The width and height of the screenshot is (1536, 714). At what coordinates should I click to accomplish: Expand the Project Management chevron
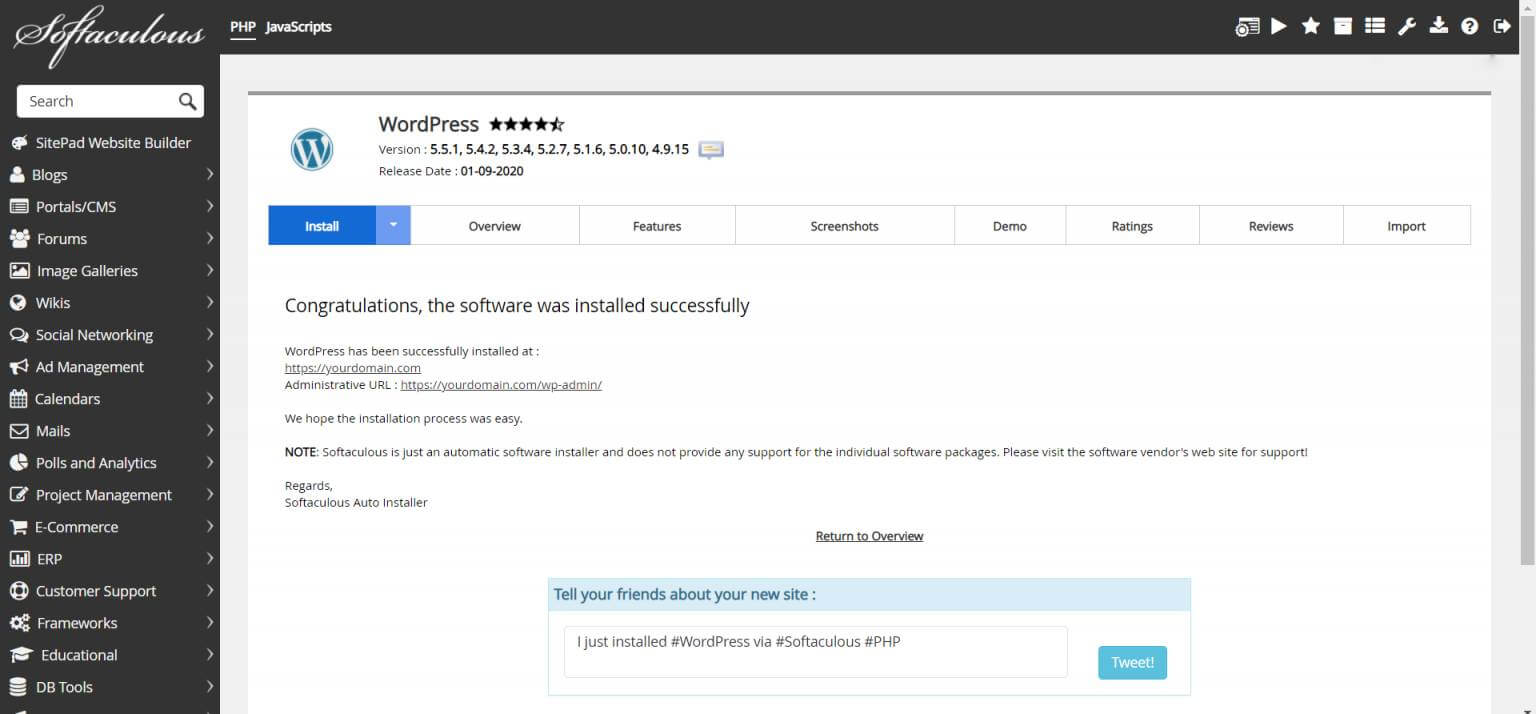(210, 494)
